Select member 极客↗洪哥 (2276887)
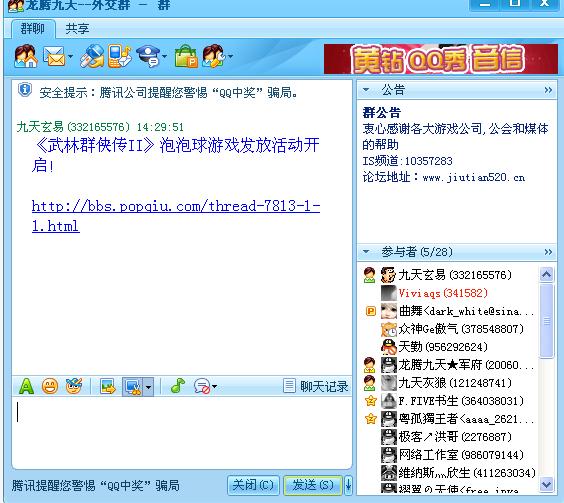The height and width of the screenshot is (503, 564). [449, 437]
